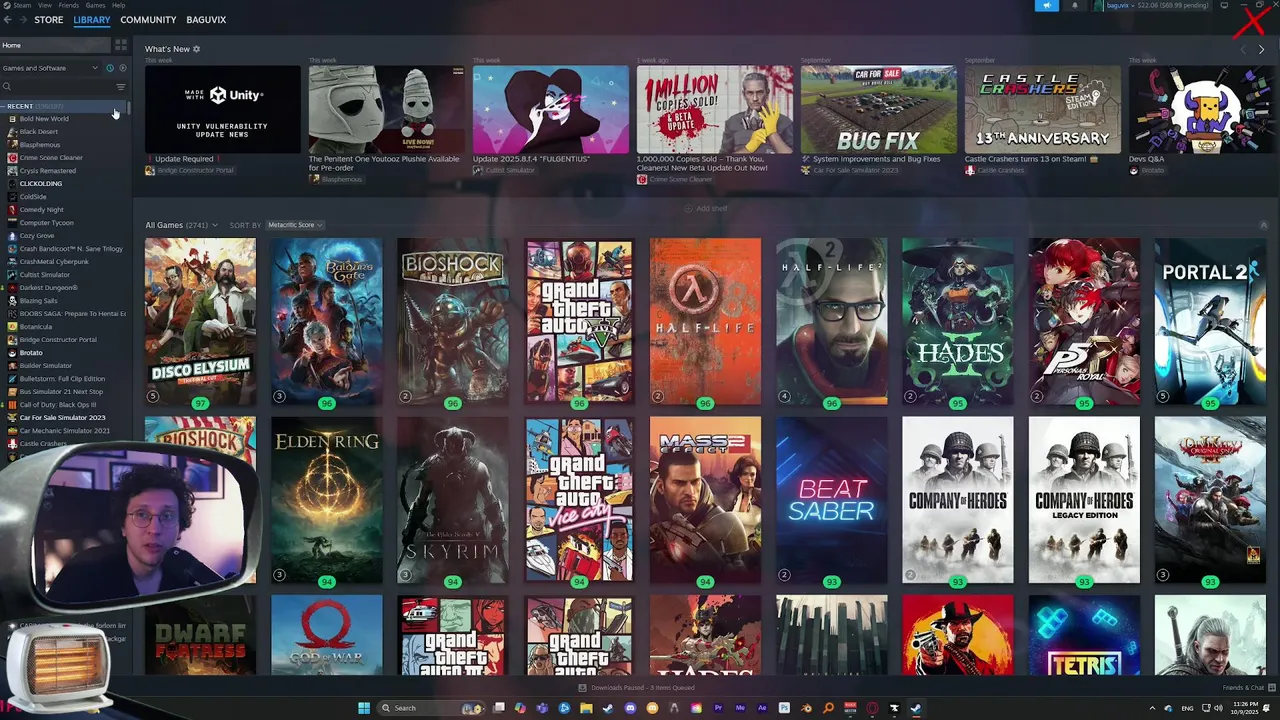Viewport: 1280px width, 720px height.
Task: Collapse the All Games shelf
Action: click(x=1263, y=225)
